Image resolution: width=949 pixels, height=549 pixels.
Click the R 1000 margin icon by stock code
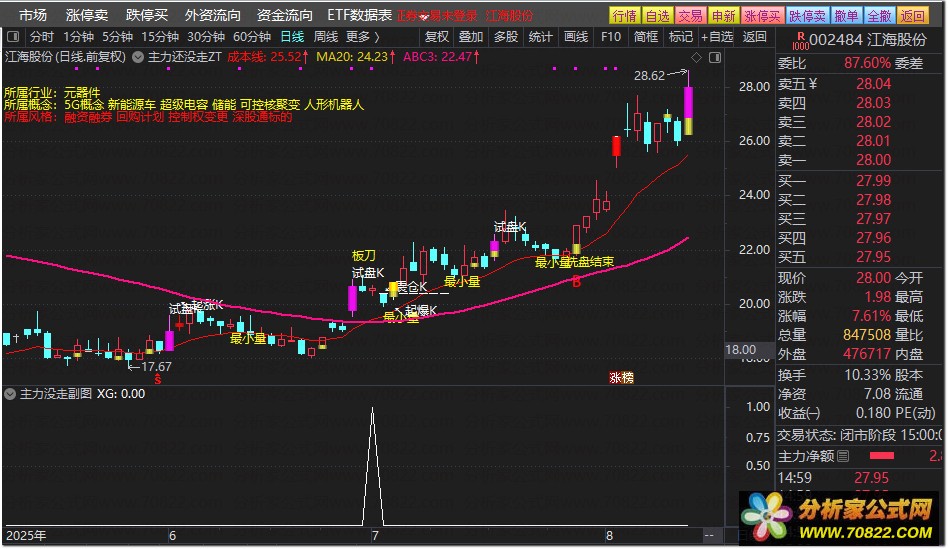pos(800,41)
